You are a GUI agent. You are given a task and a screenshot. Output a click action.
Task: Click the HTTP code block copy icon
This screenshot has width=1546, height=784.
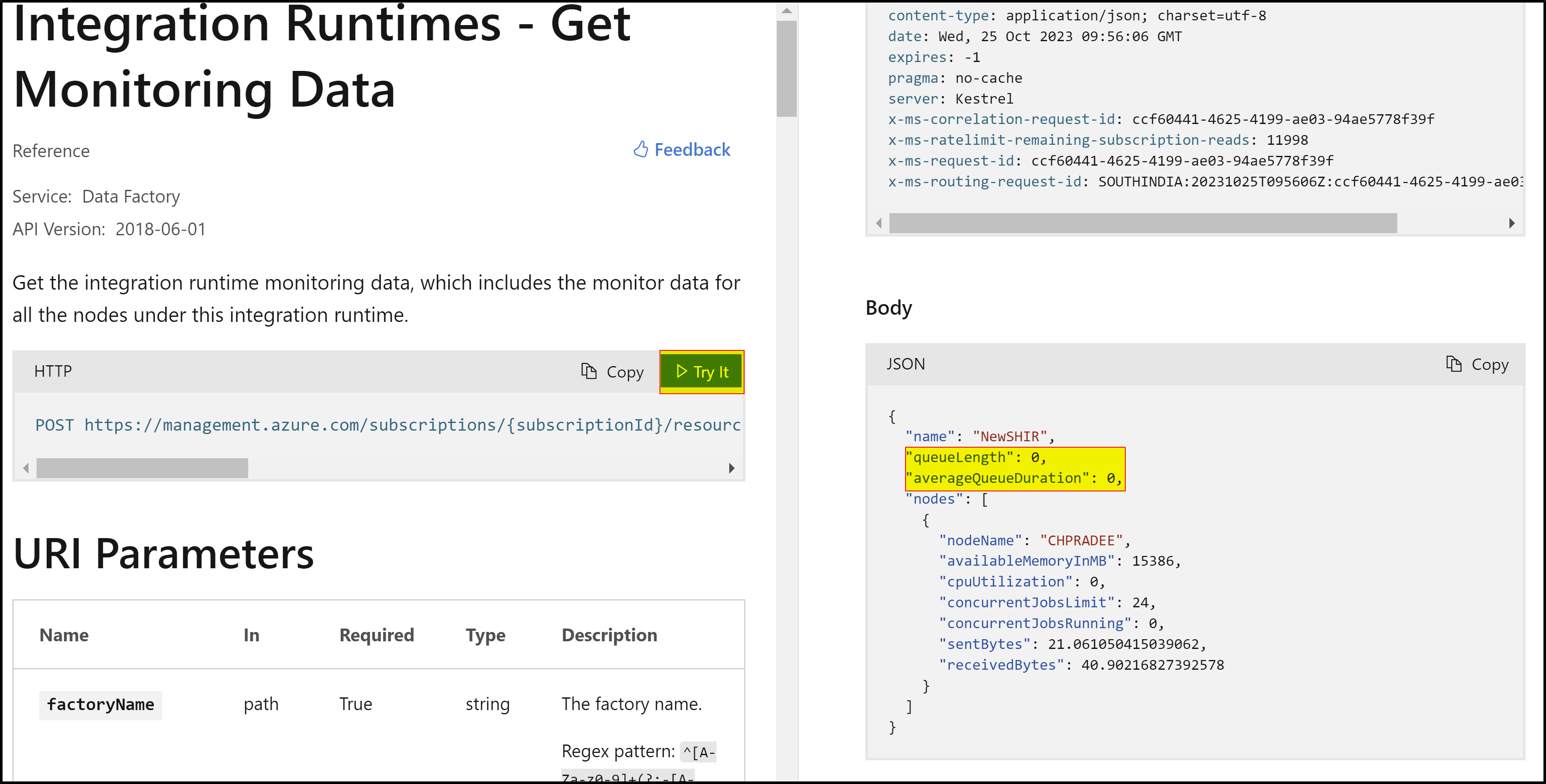click(x=589, y=371)
